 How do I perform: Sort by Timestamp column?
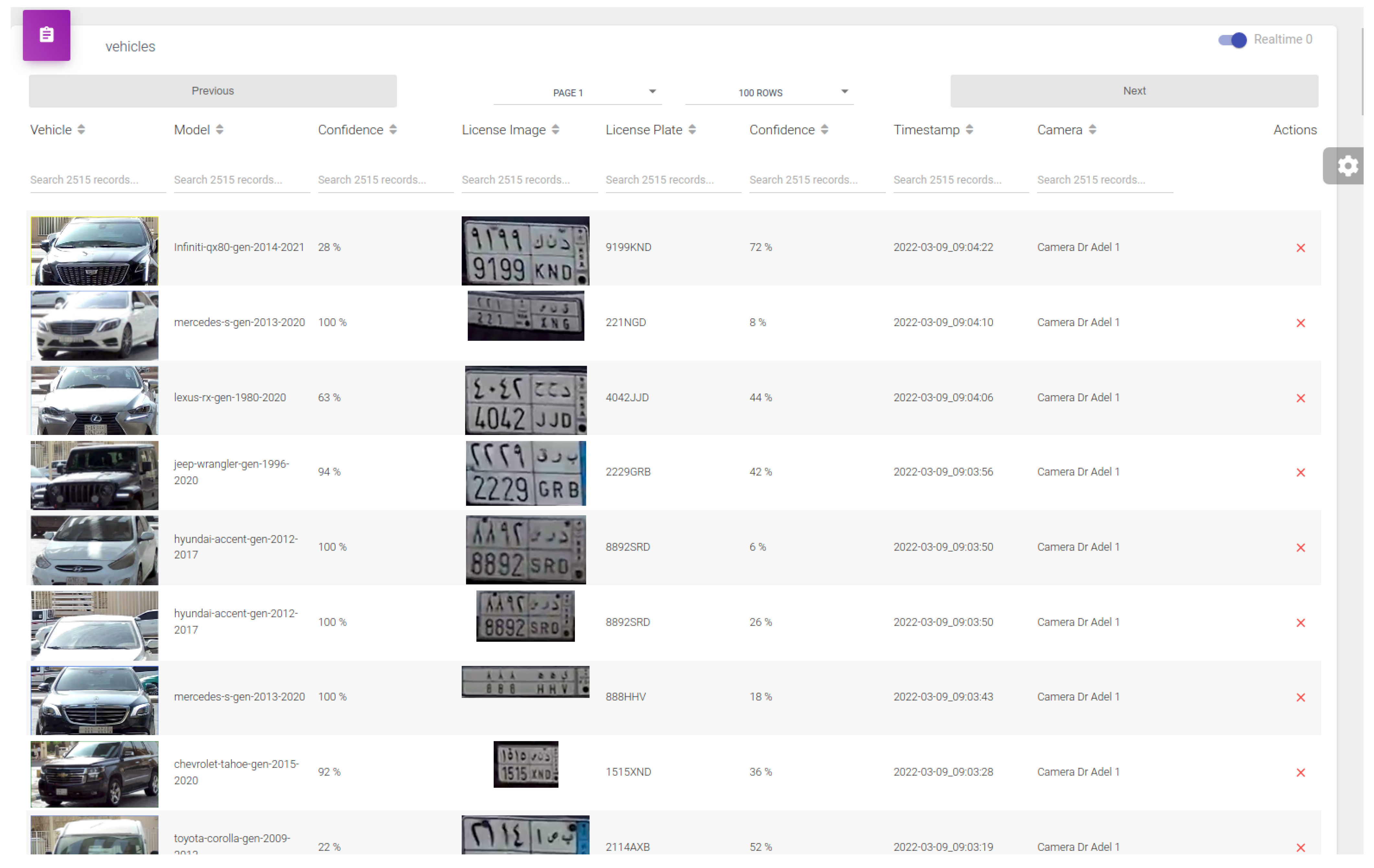click(x=969, y=130)
